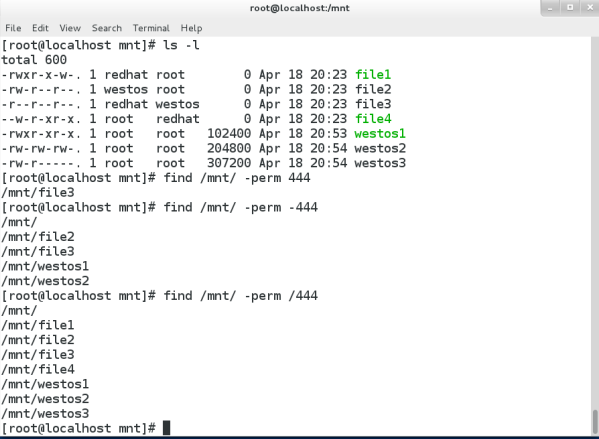Click the vertical scrollbar thumb

click(x=595, y=422)
